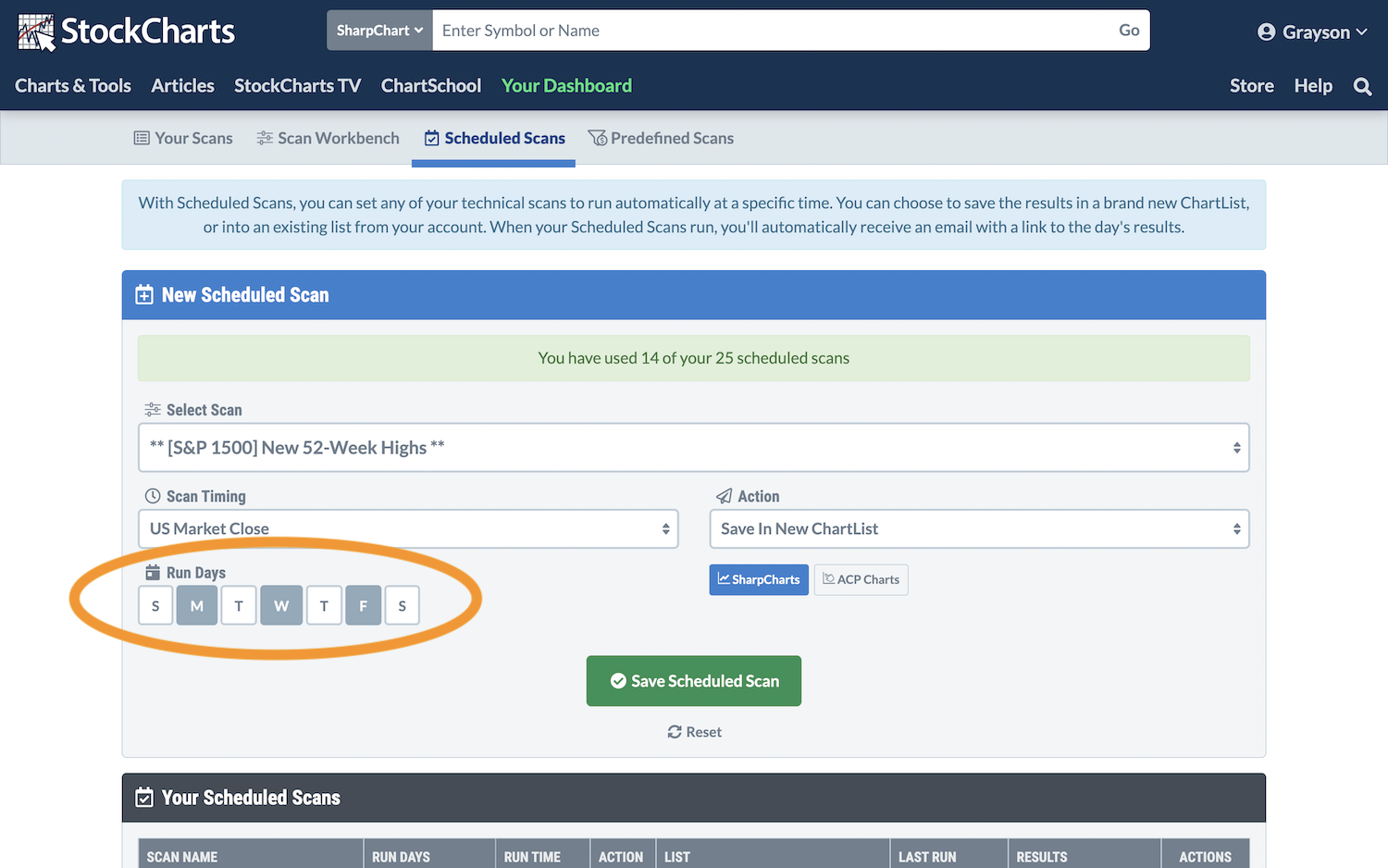The width and height of the screenshot is (1388, 868).
Task: Switch to Your Scans tab
Action: coord(183,138)
